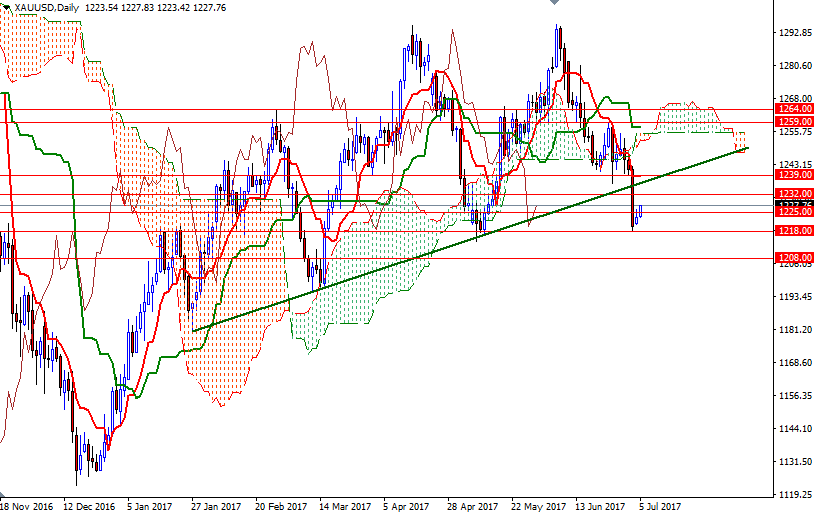Click the 20 Feb 2017 date label
Image resolution: width=814 pixels, height=514 pixels.
click(280, 506)
